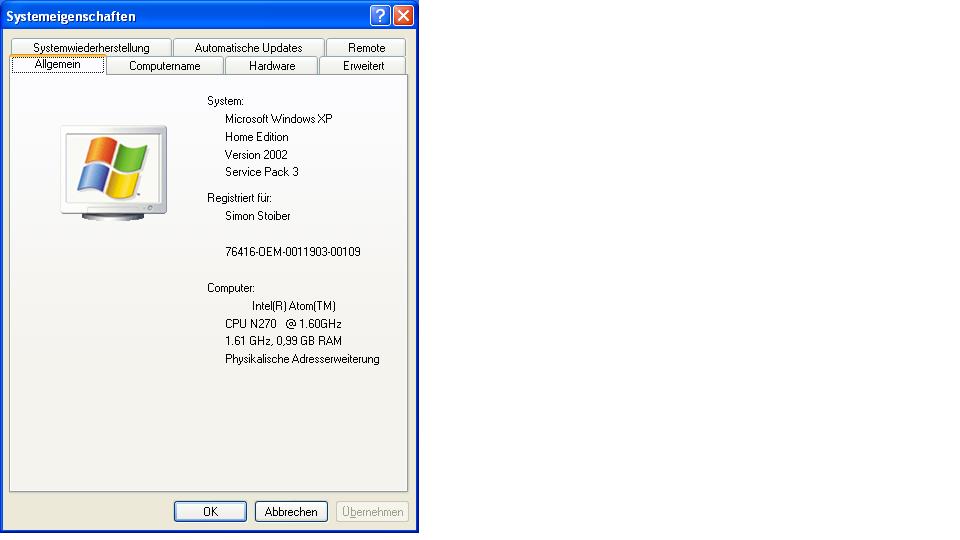Image resolution: width=960 pixels, height=540 pixels.
Task: Click the greyed Übernehmen button
Action: click(x=372, y=511)
